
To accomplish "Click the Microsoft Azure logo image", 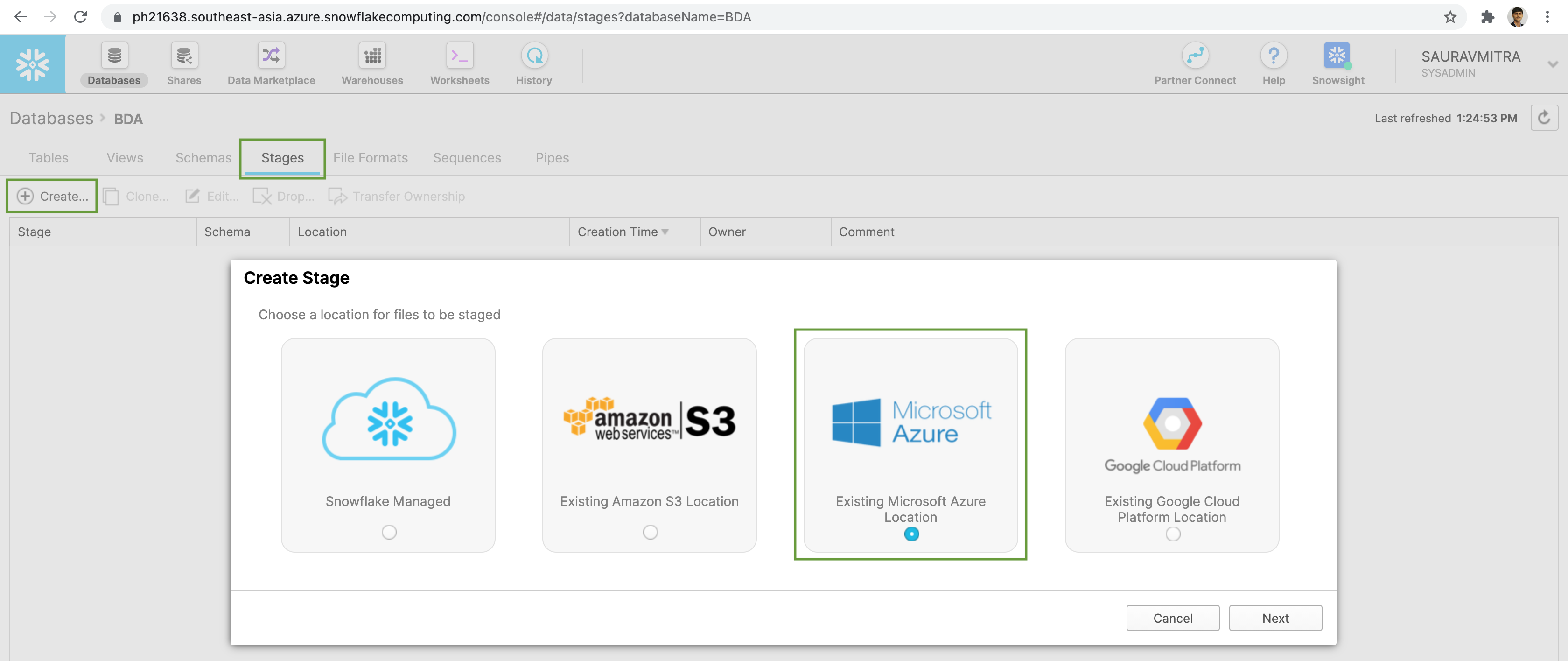I will [x=911, y=422].
